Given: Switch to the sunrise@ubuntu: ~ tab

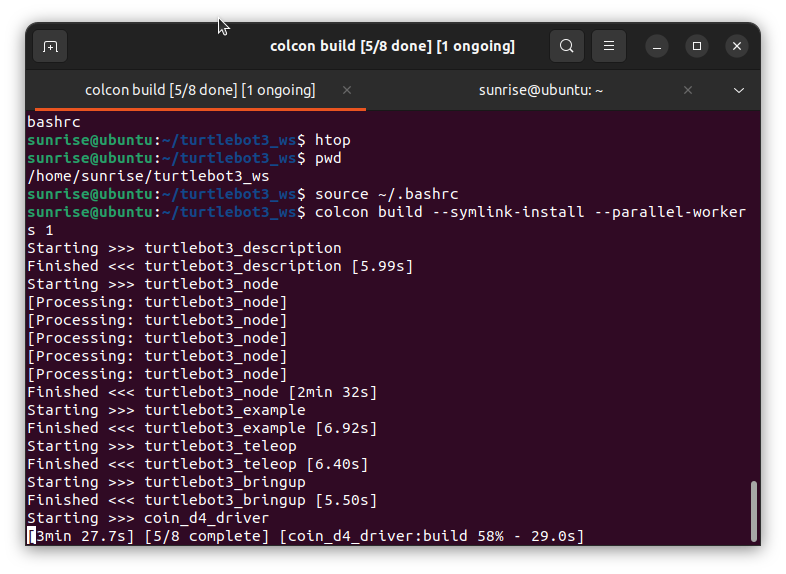Looking at the screenshot, I should 530,90.
